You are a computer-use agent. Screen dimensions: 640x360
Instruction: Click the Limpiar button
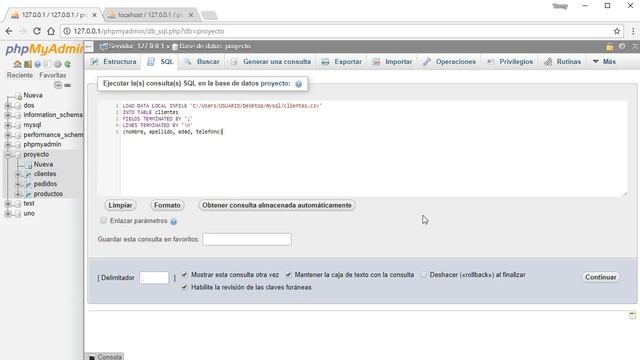coord(120,205)
